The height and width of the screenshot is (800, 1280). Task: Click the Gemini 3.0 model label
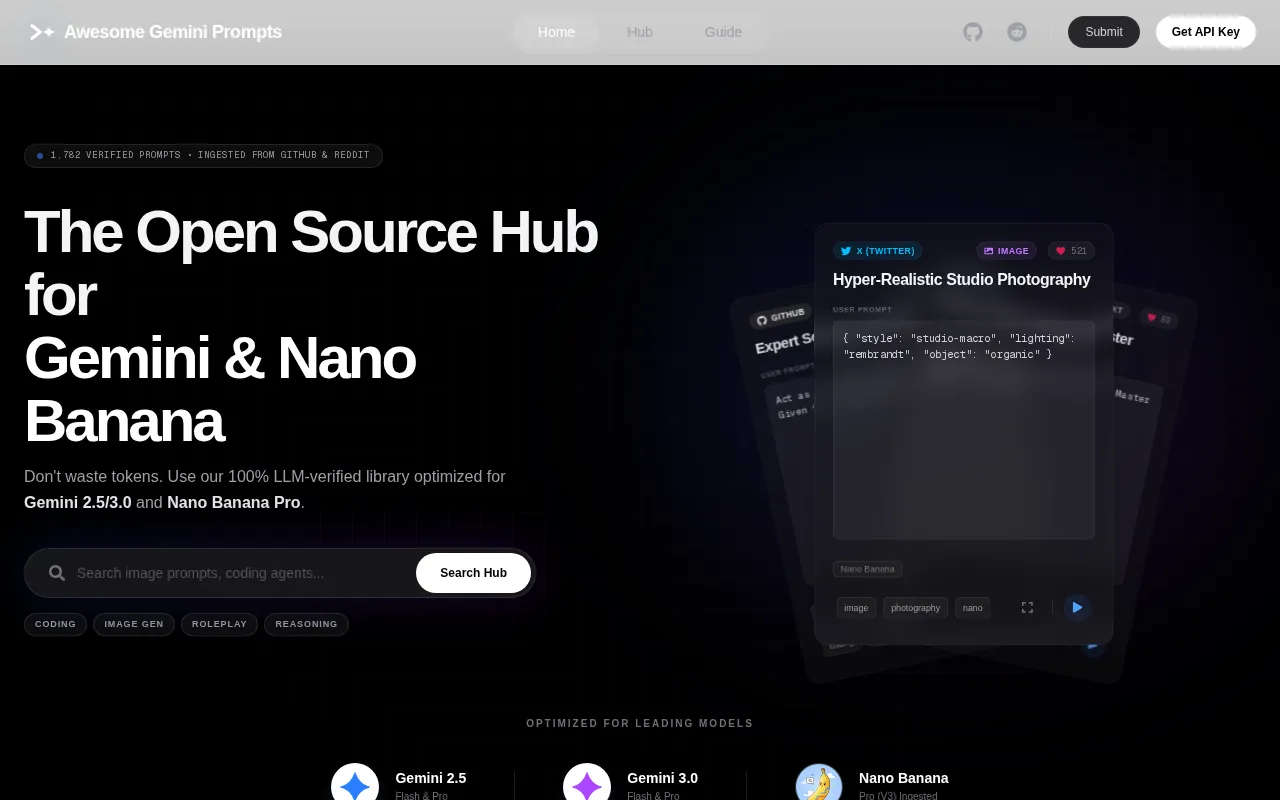[x=662, y=778]
